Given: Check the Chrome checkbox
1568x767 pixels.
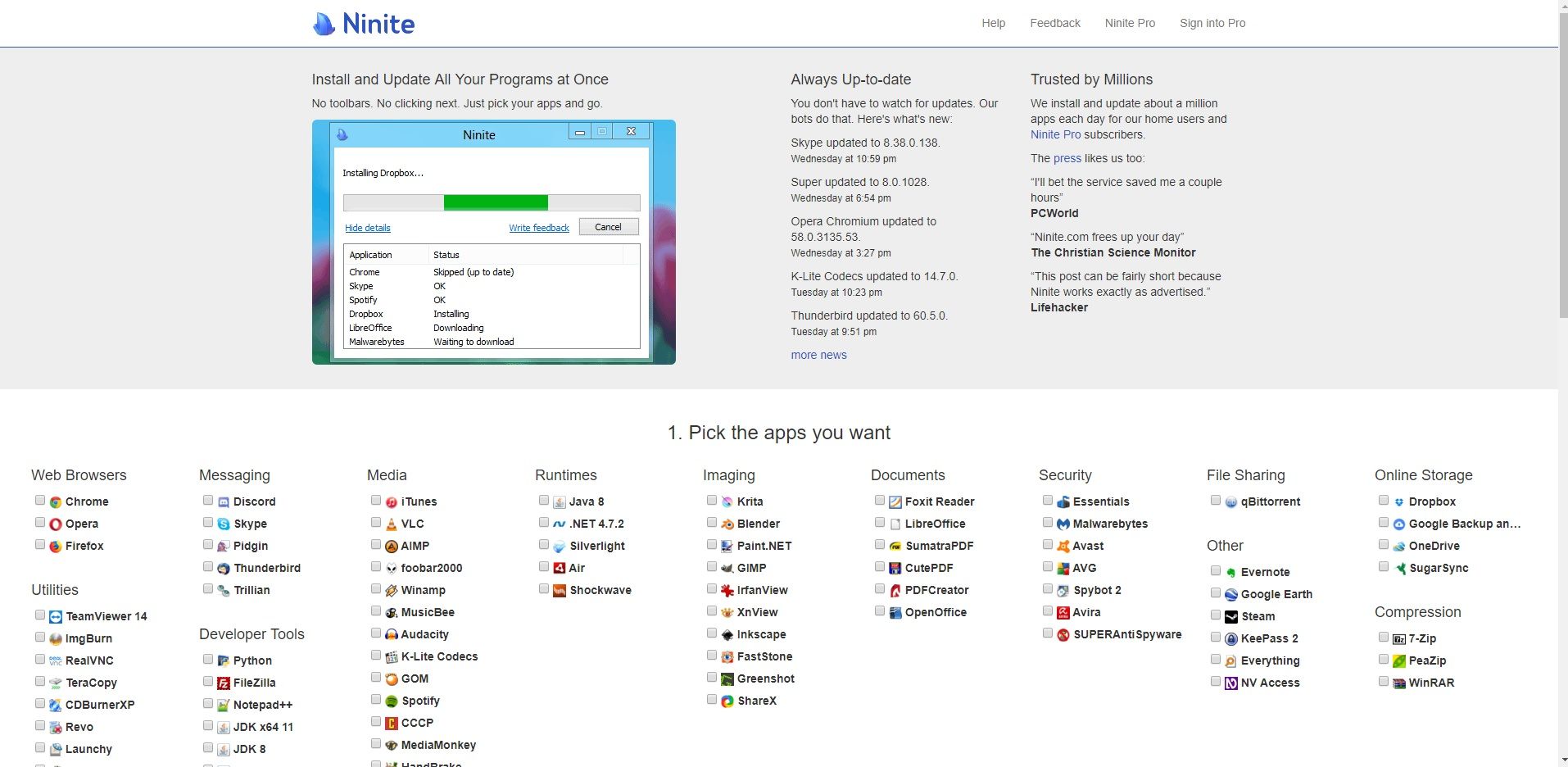Looking at the screenshot, I should [x=40, y=500].
